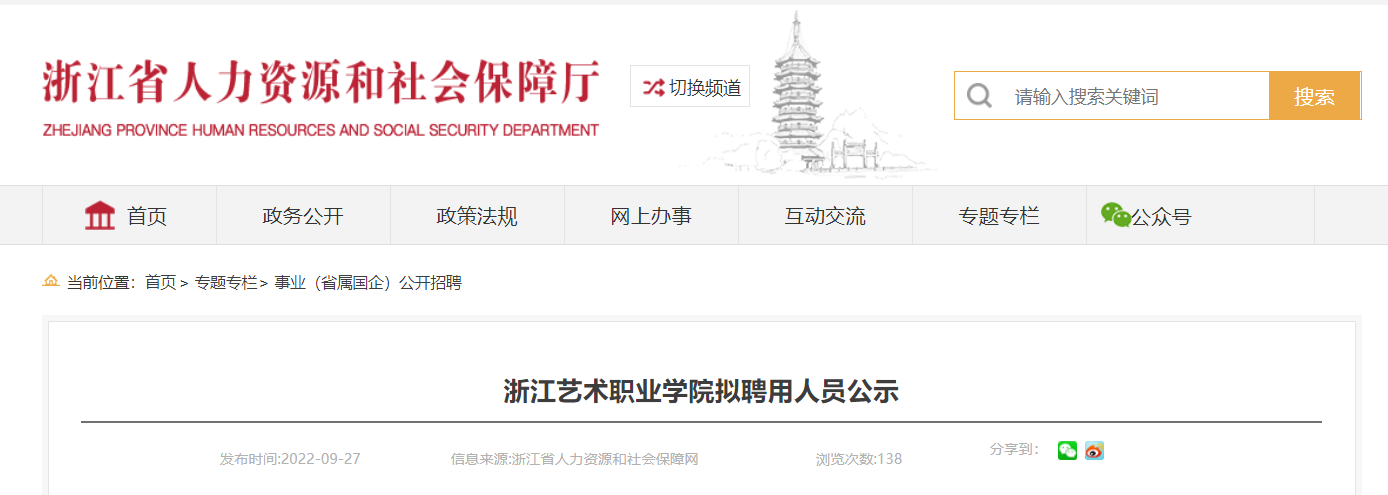This screenshot has width=1388, height=495.
Task: Open 事业（省属国企）公开招聘 breadcrumb link
Action: tap(367, 283)
